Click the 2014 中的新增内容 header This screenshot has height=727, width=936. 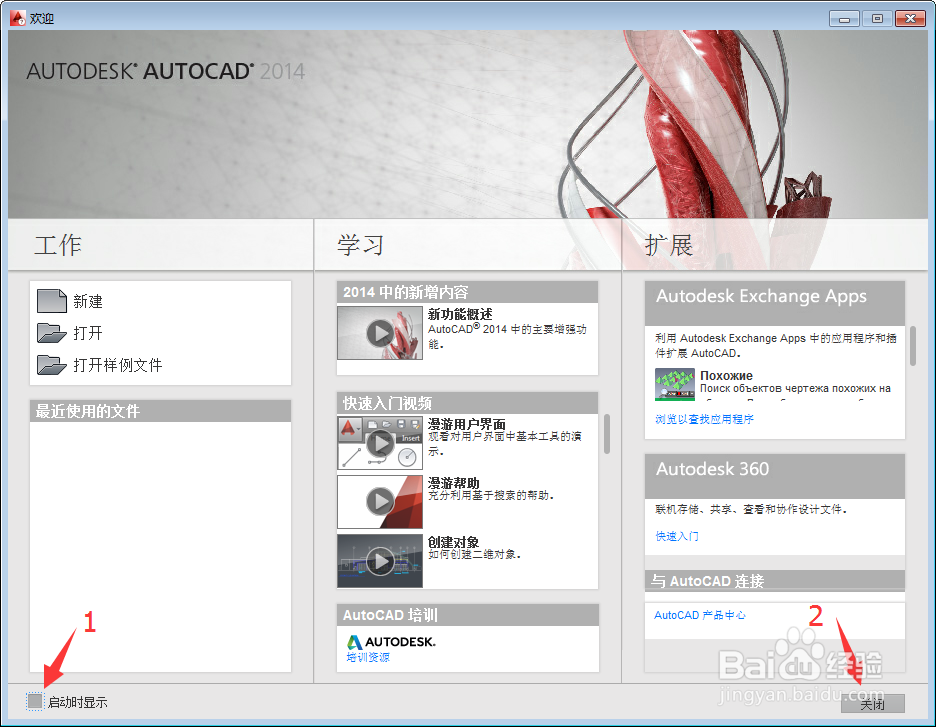467,292
